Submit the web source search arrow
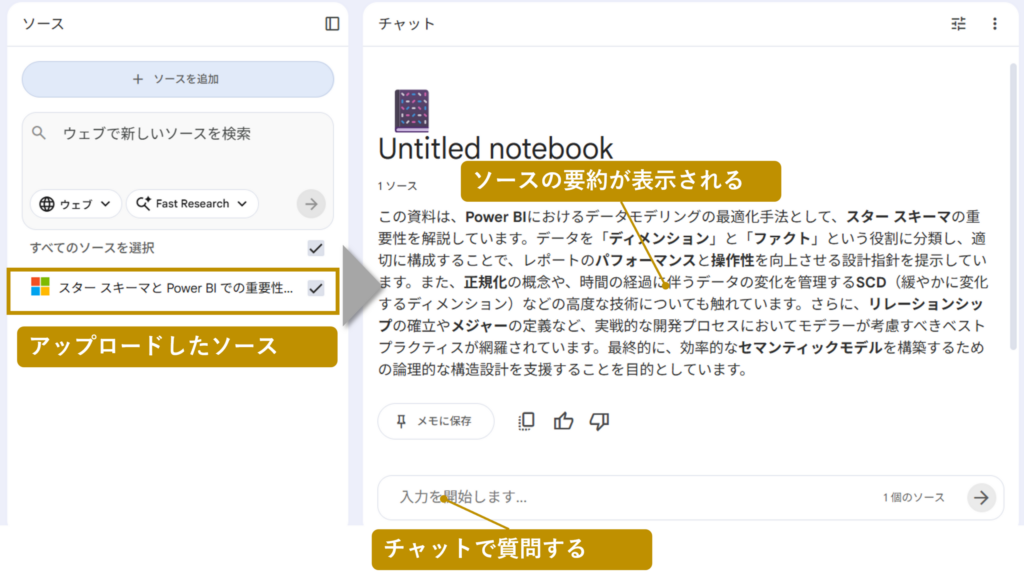Image resolution: width=1024 pixels, height=577 pixels. pos(311,204)
